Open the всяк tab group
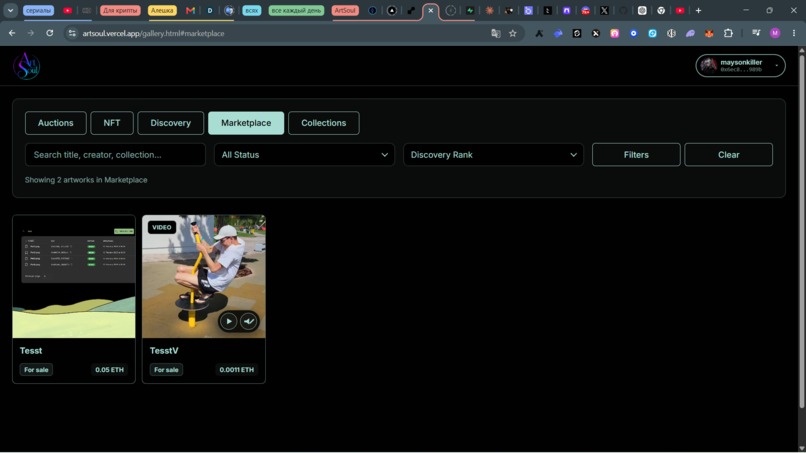Image resolution: width=806 pixels, height=453 pixels. pos(251,10)
